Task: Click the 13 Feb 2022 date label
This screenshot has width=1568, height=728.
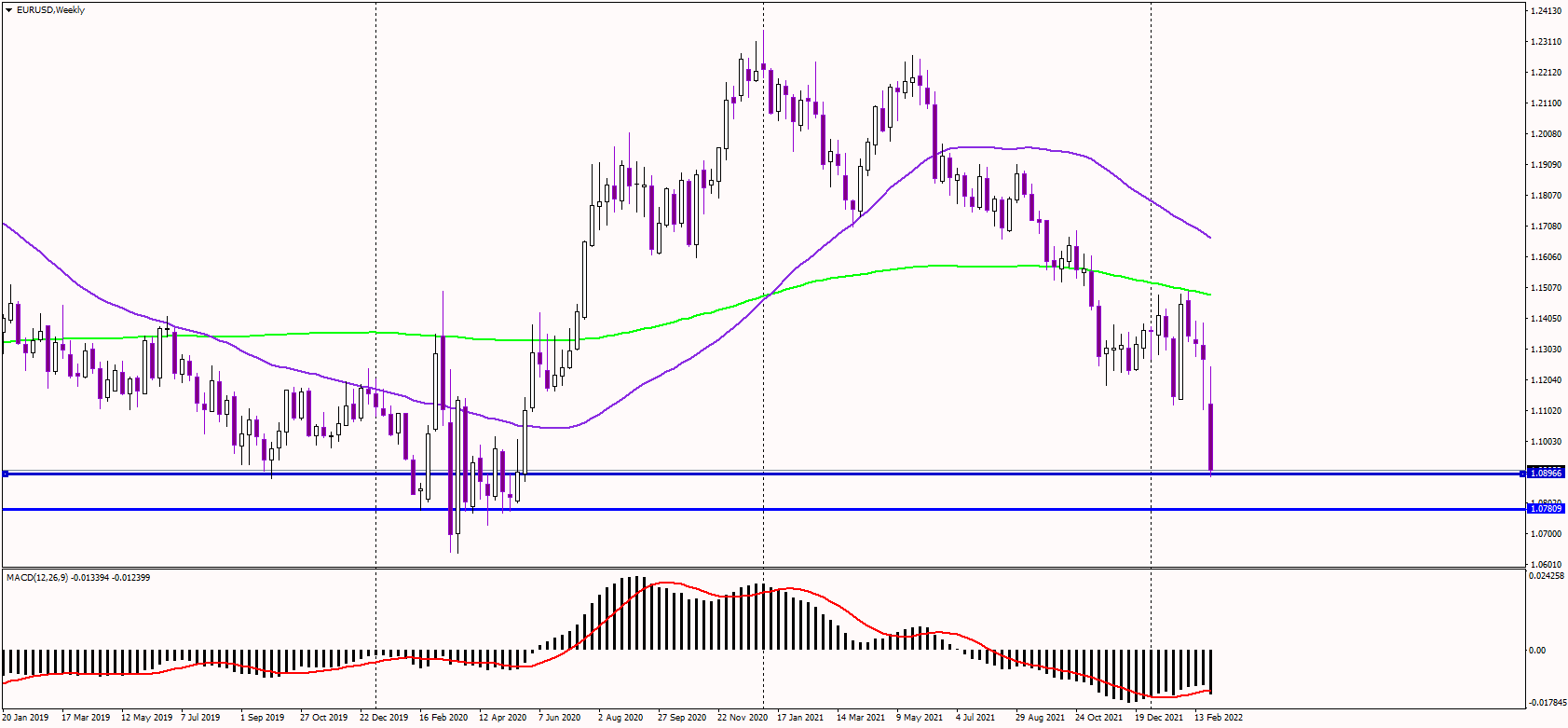Action: (1219, 718)
